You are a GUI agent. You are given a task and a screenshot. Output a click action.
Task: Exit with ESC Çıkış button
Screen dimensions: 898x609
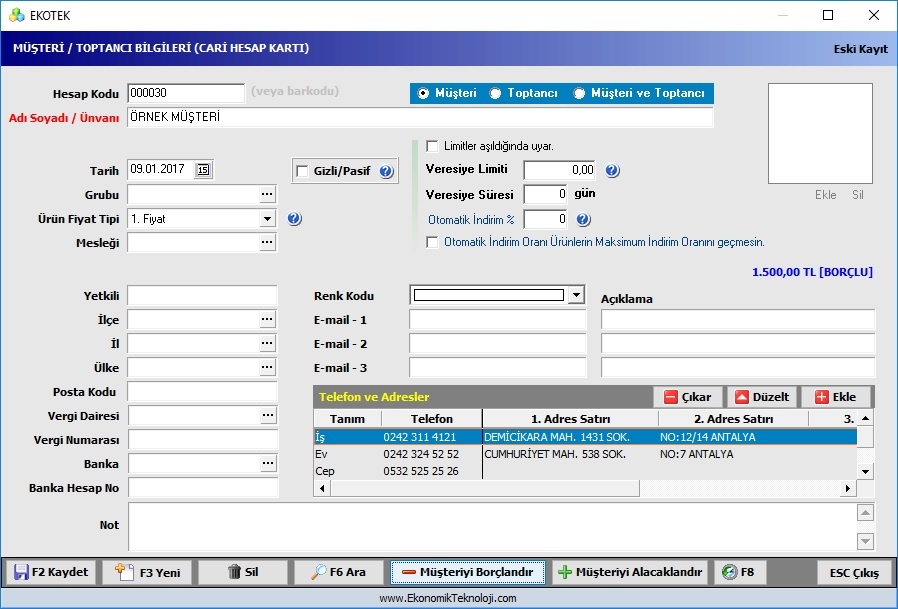point(854,572)
